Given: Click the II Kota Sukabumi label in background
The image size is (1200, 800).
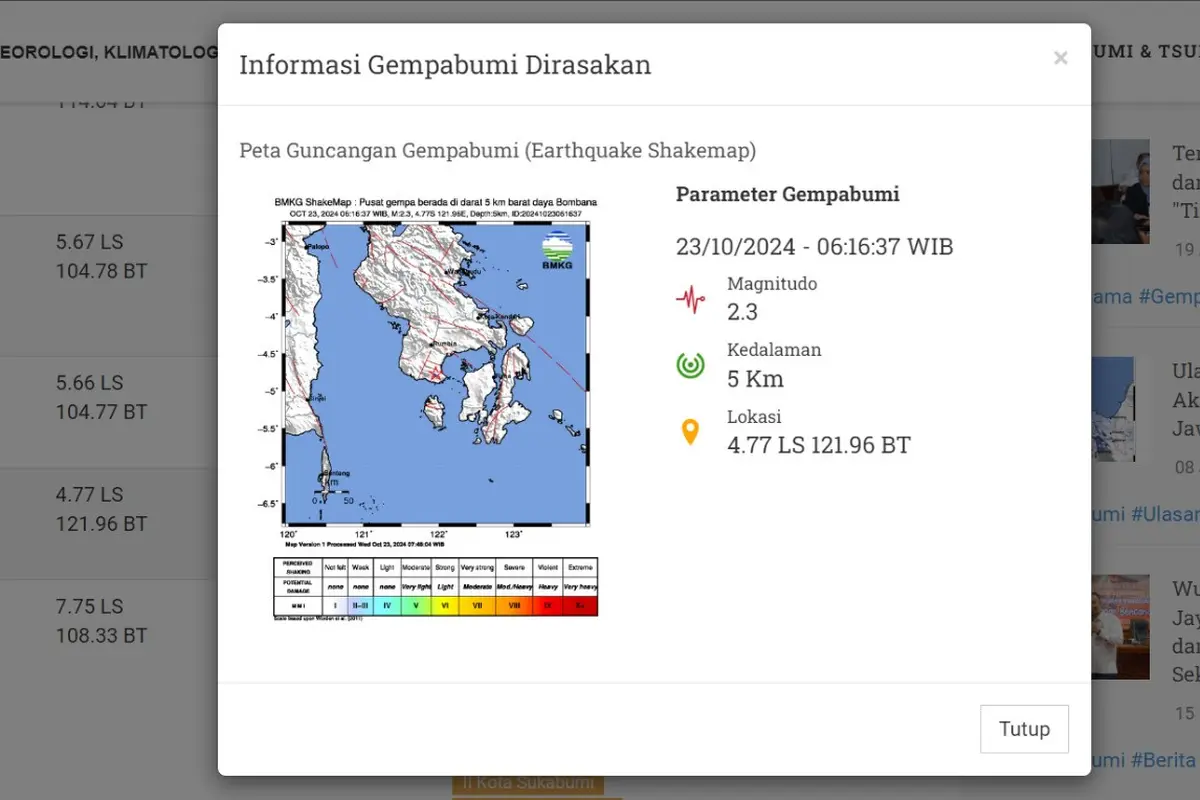Looking at the screenshot, I should coord(528,781).
